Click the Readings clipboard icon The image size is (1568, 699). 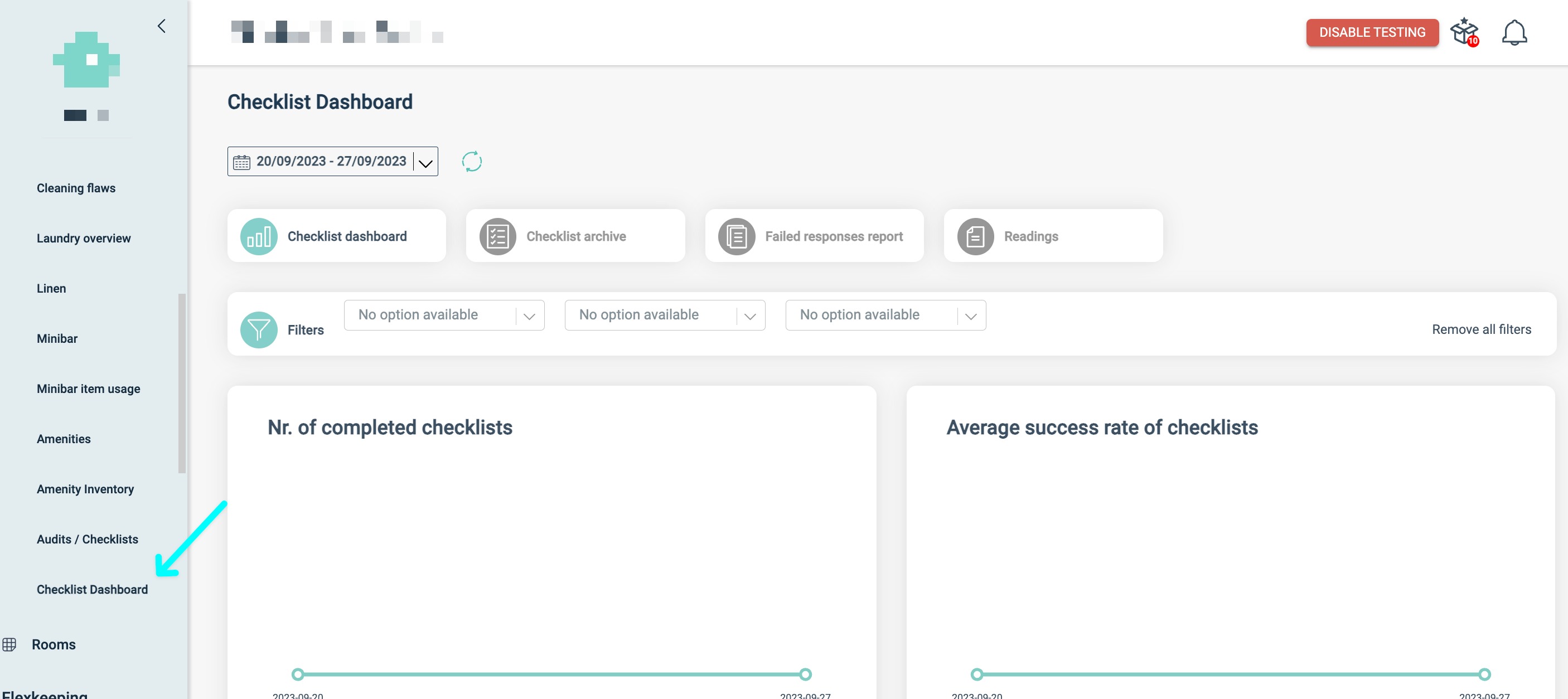[975, 236]
